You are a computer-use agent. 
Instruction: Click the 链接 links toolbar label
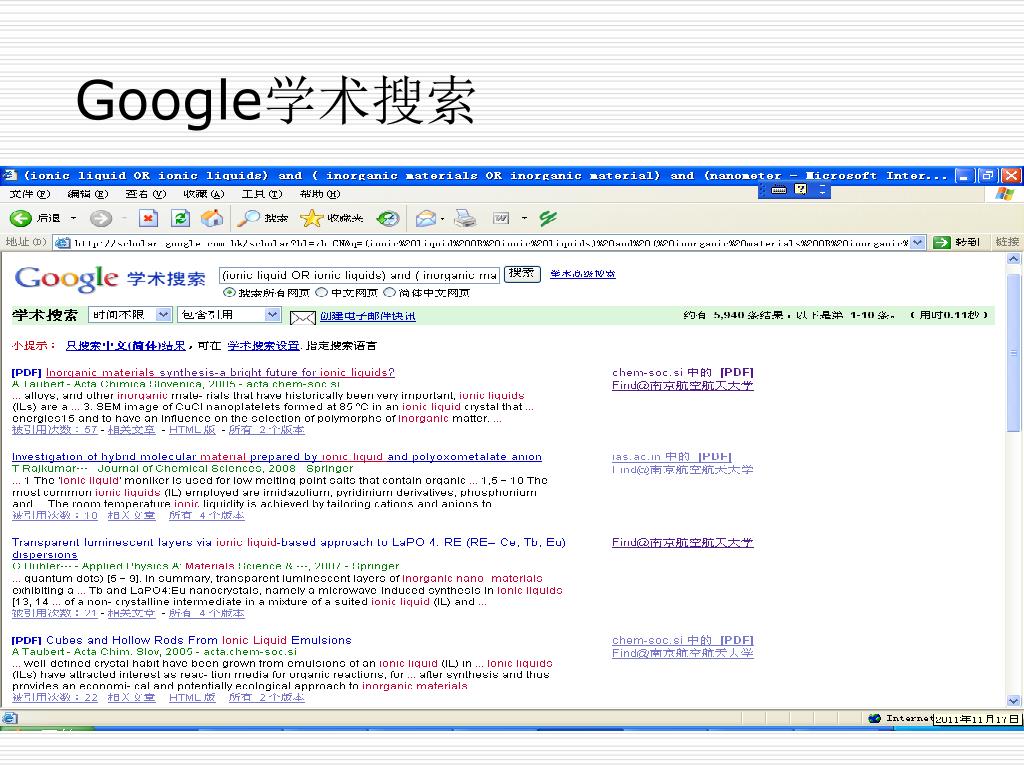(x=1007, y=242)
